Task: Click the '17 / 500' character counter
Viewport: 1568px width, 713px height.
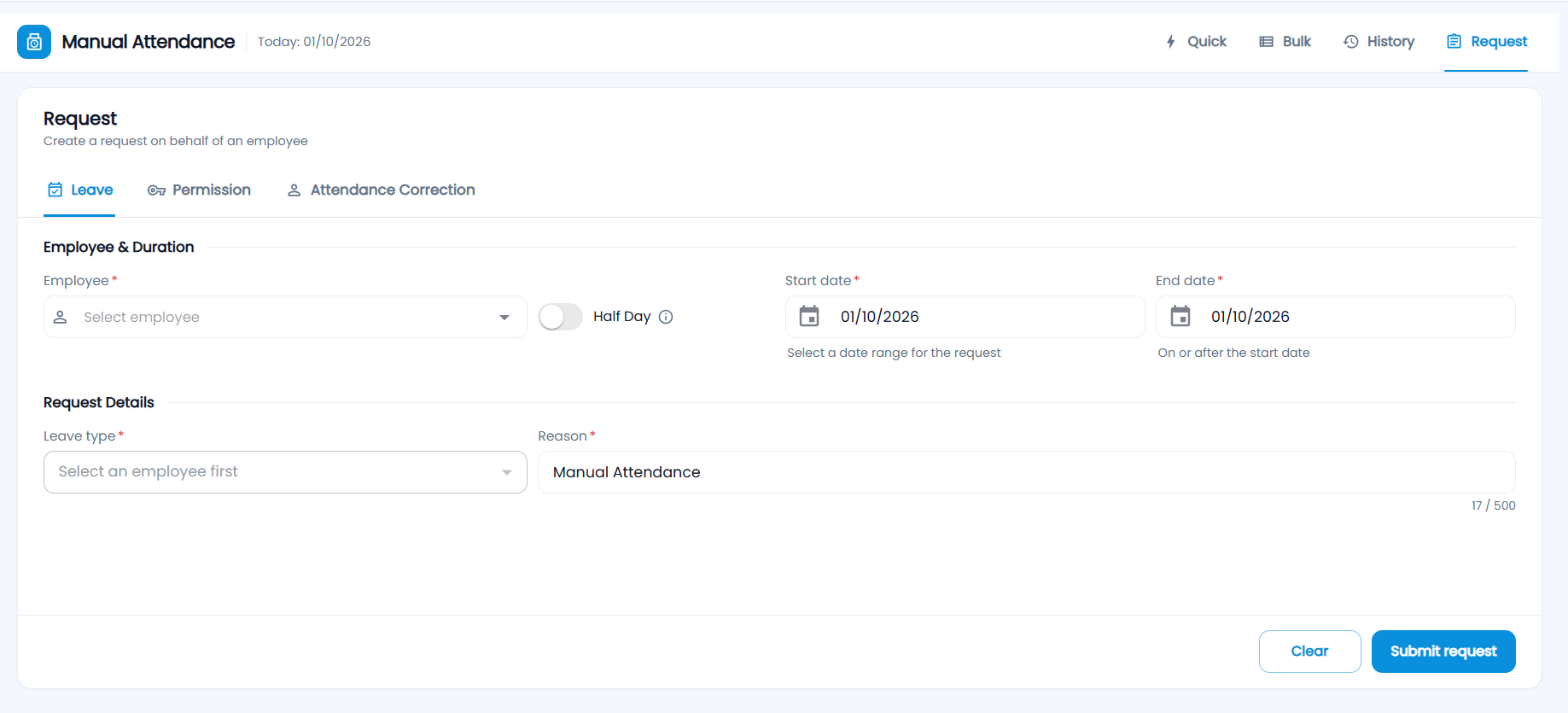Action: [1494, 506]
